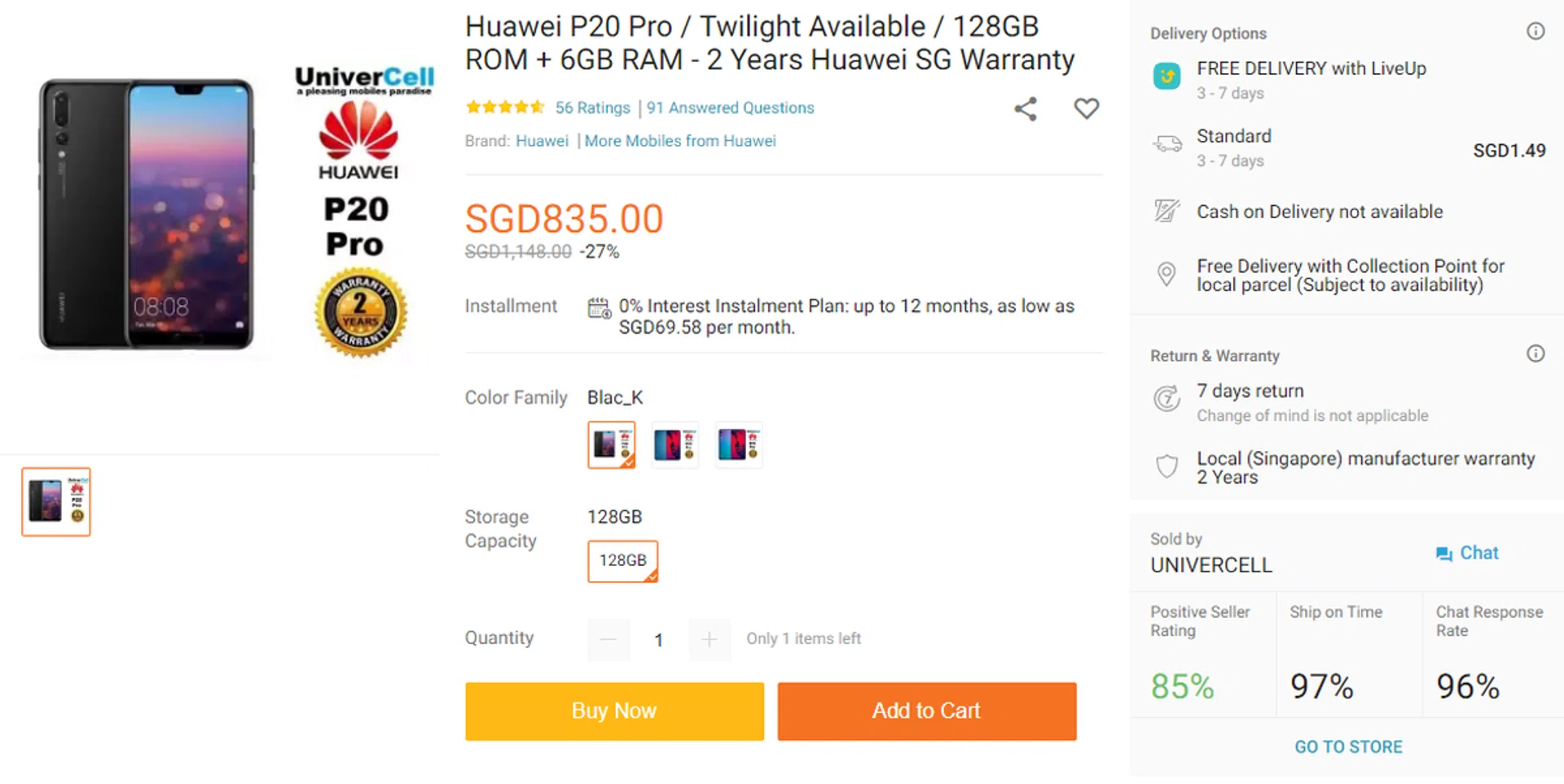Click the Standard delivery truck icon
The height and width of the screenshot is (784, 1564).
pos(1166,145)
